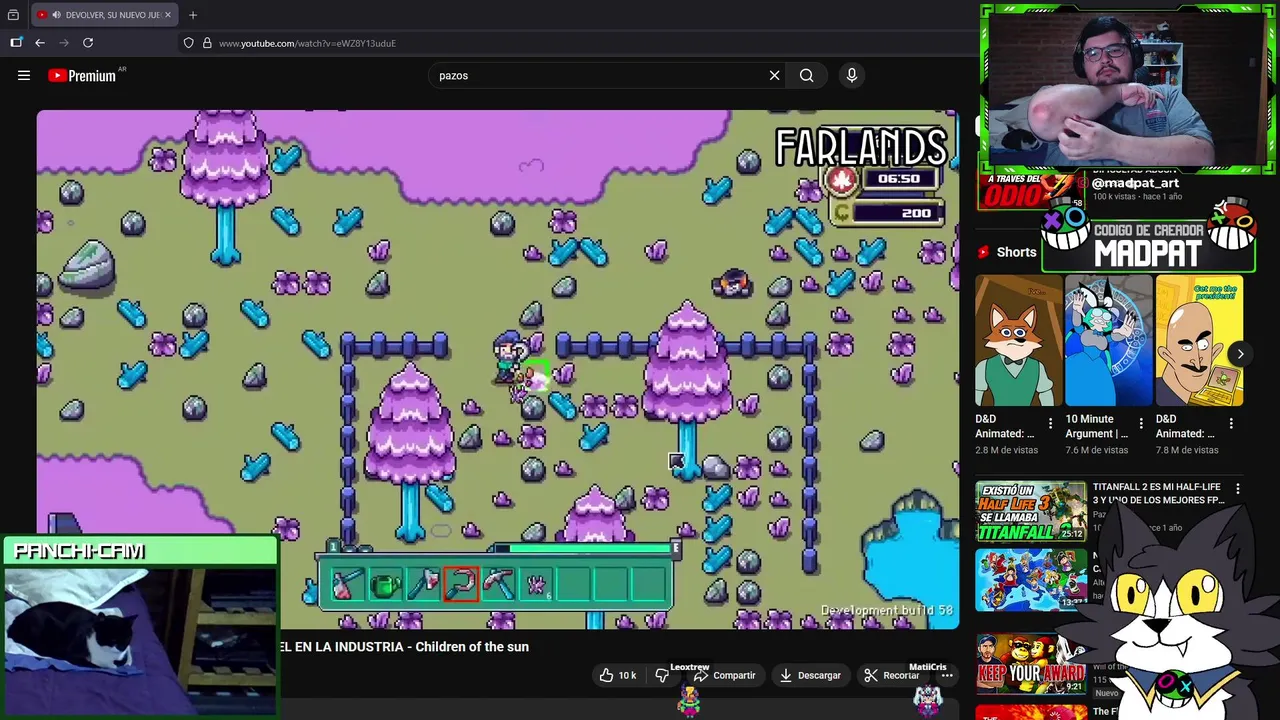1280x720 pixels.
Task: Open the bald president D&D short
Action: click(1199, 341)
